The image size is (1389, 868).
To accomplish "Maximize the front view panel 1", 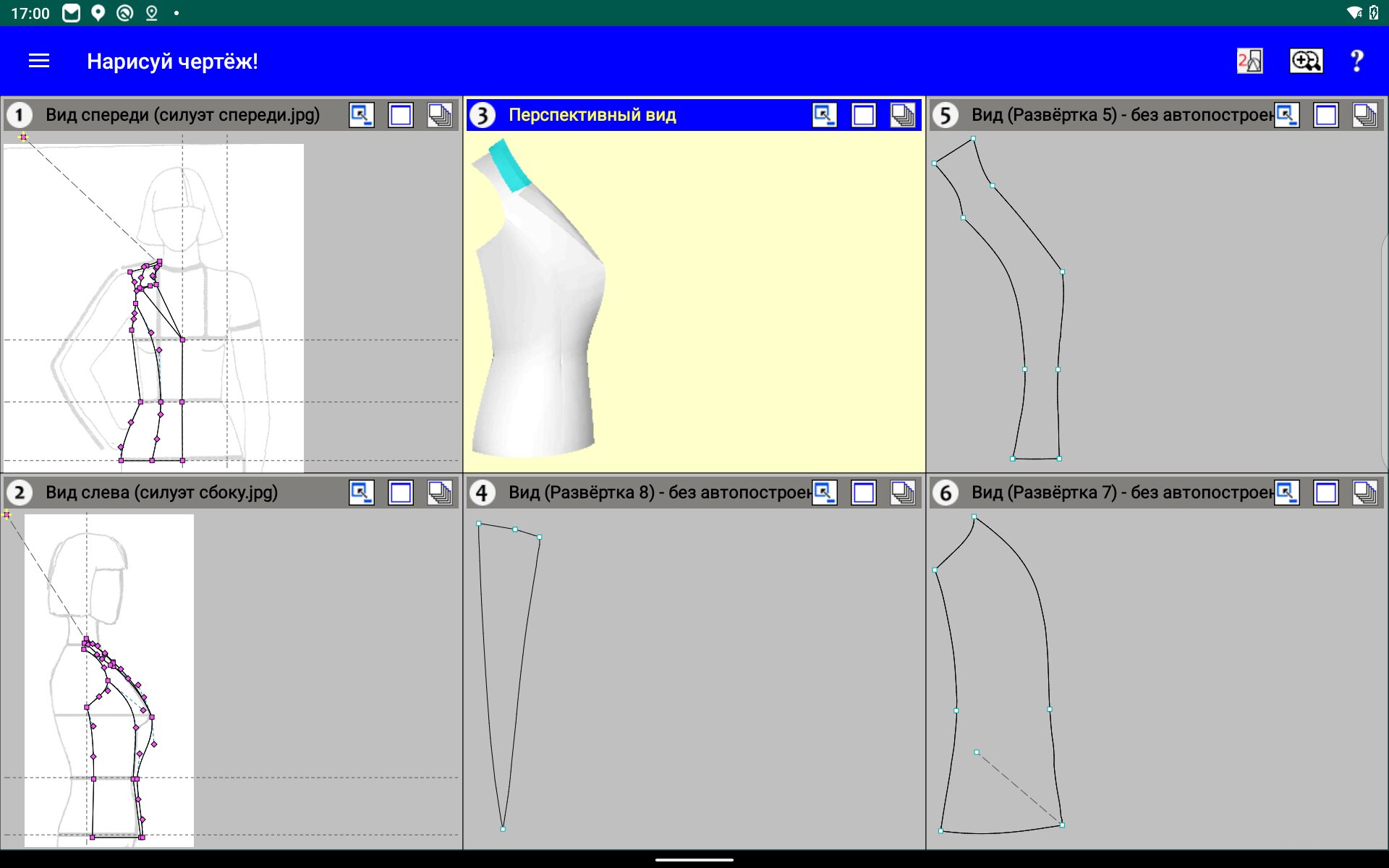I will (400, 115).
